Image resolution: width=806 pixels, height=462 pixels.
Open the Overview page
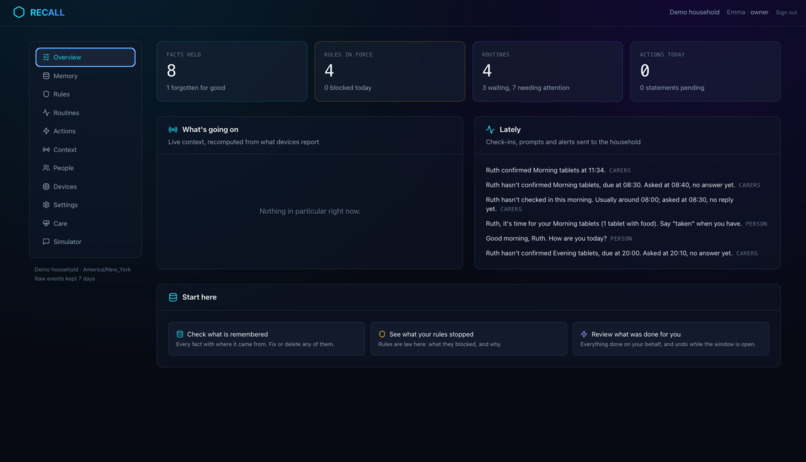85,57
